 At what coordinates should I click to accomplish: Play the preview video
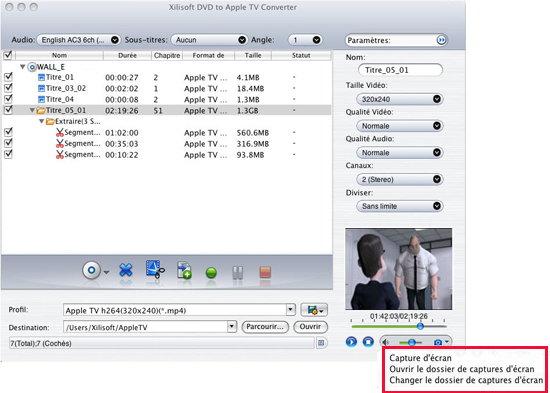351,341
